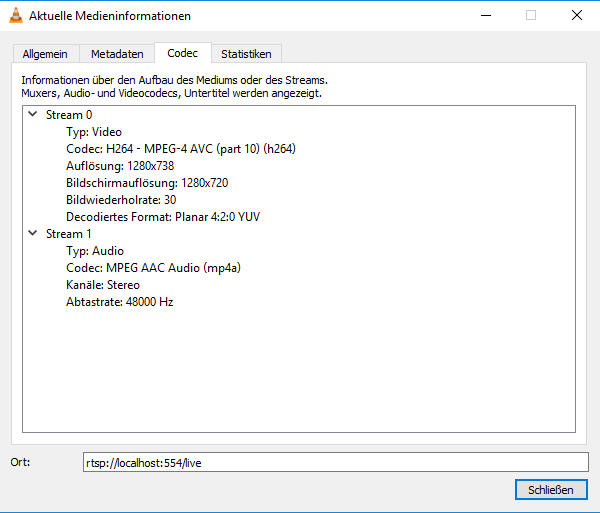Screen dimensions: 600x513
Task: Select the Auflösung: 1280x738 row
Action: tap(119, 166)
